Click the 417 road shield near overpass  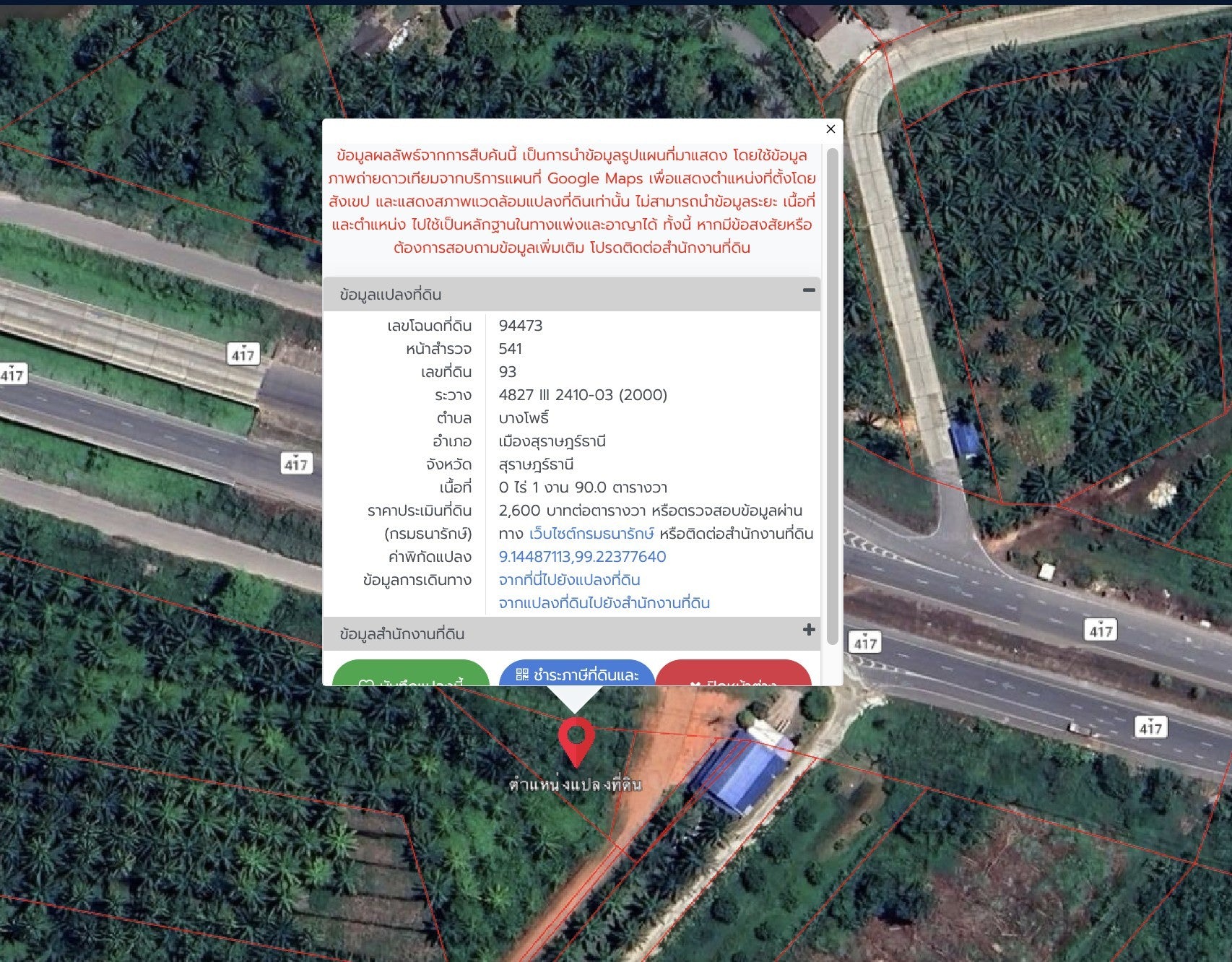tap(243, 355)
